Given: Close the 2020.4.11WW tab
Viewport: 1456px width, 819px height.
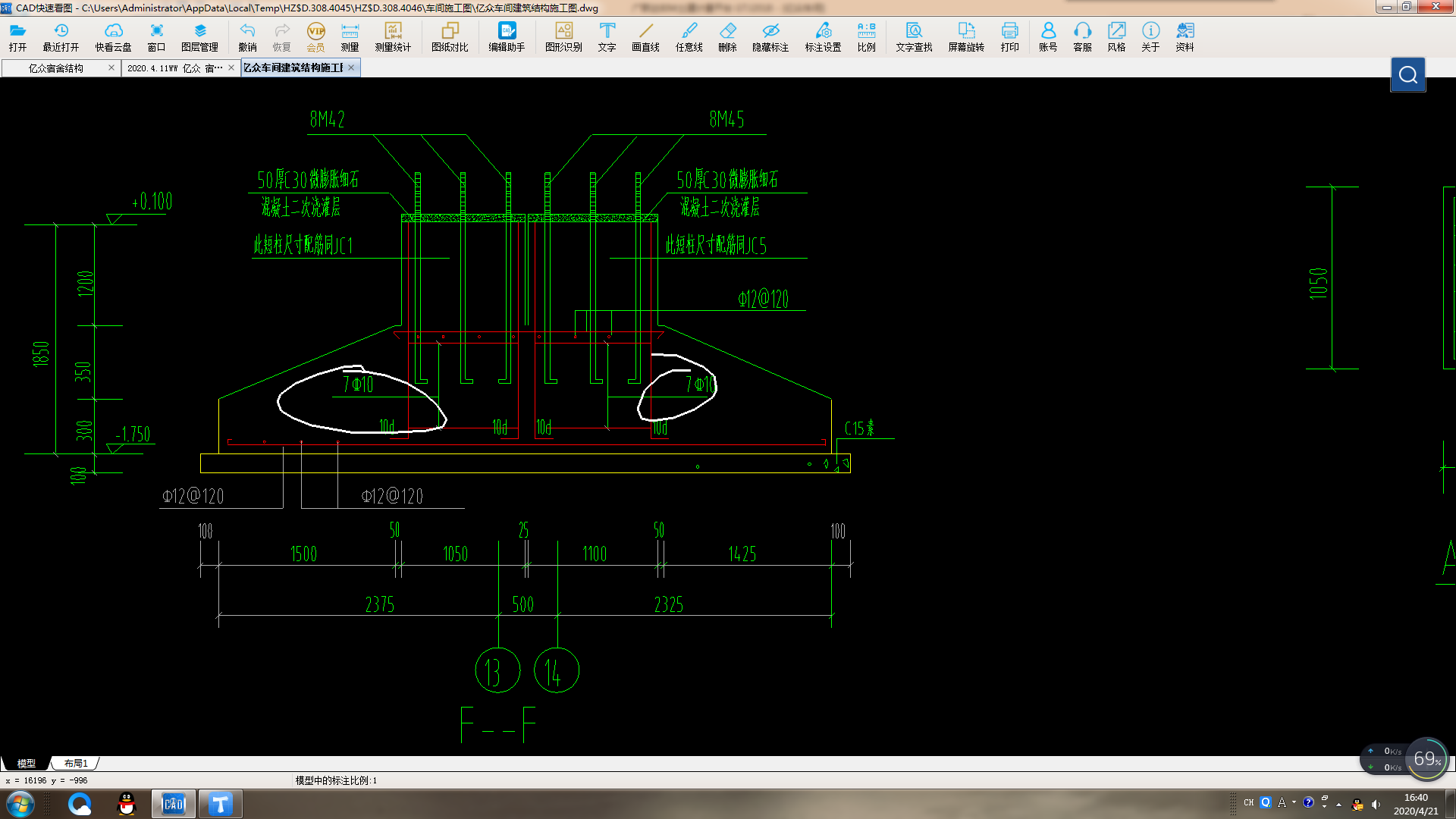Looking at the screenshot, I should click(231, 67).
